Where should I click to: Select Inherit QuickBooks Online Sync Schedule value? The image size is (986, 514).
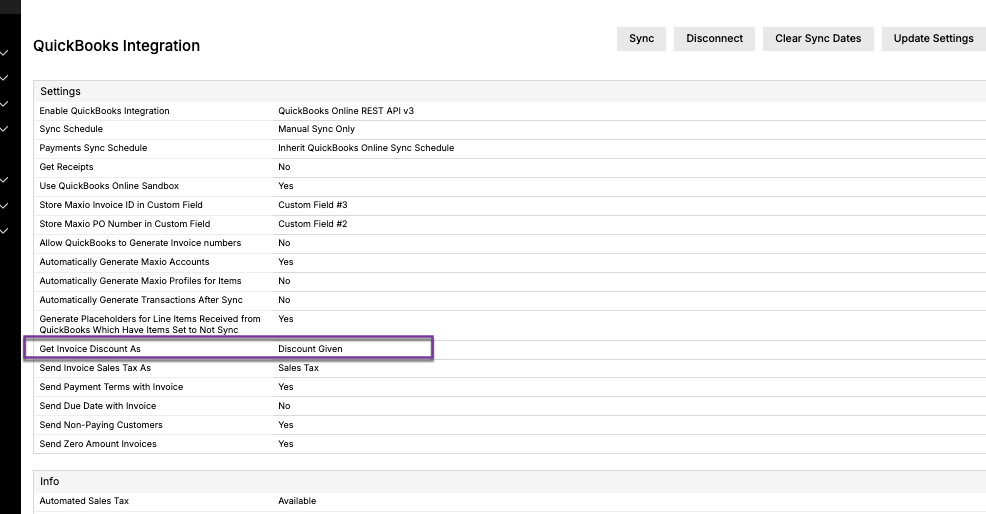pyautogui.click(x=366, y=148)
